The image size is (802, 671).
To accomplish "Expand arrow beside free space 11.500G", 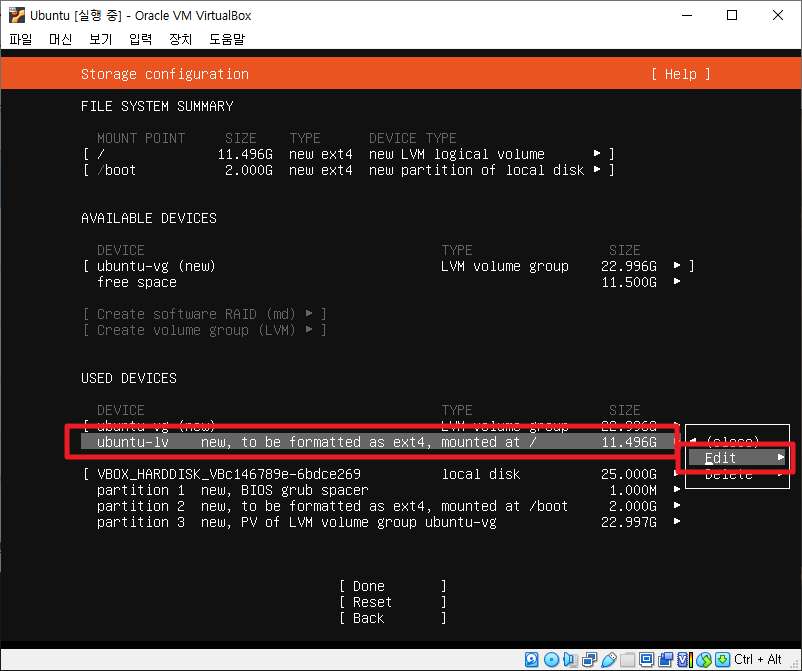I will pyautogui.click(x=677, y=281).
